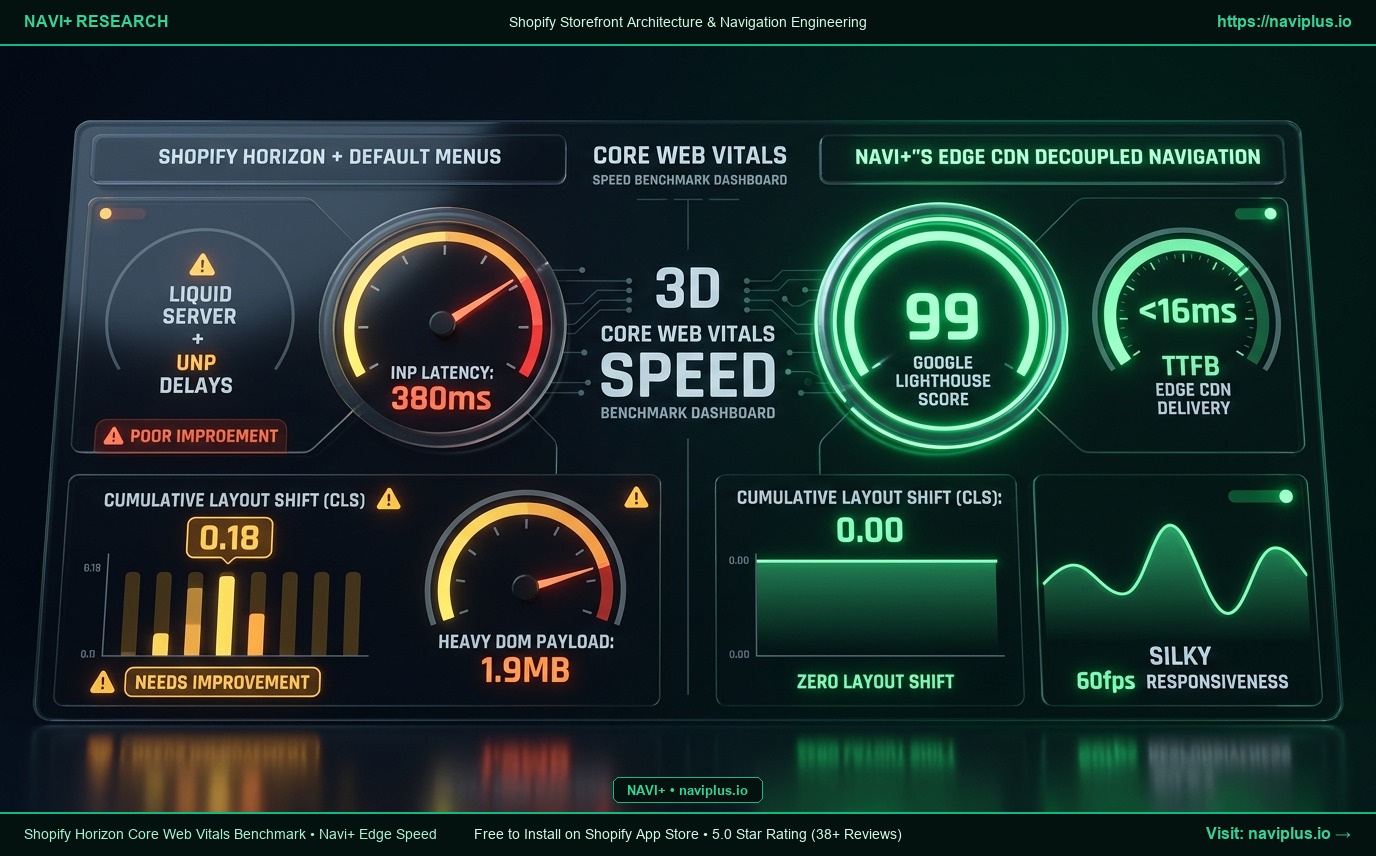Click the POOR IMPROEMENT red badge

coord(191,436)
